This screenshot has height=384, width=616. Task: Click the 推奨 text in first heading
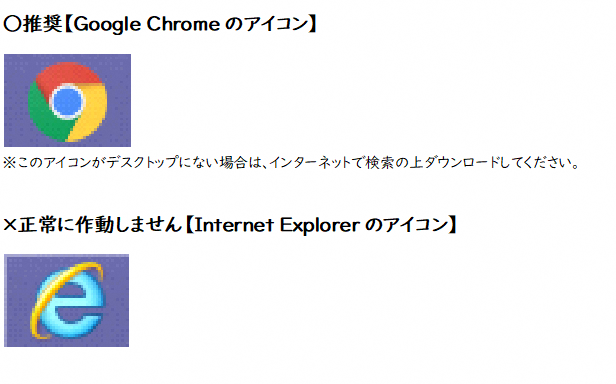(42, 24)
